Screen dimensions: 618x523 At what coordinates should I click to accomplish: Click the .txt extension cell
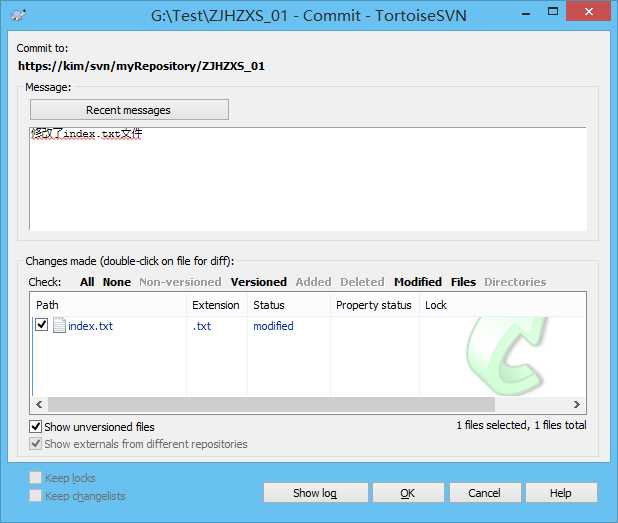point(202,326)
